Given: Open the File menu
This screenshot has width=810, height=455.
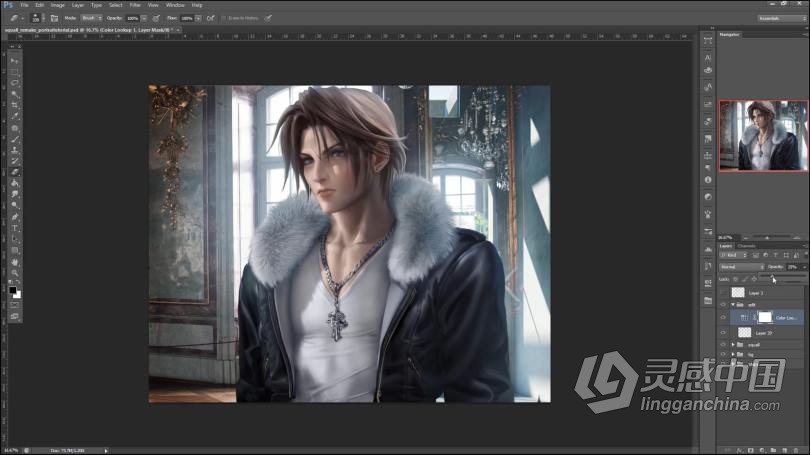Looking at the screenshot, I should (24, 5).
